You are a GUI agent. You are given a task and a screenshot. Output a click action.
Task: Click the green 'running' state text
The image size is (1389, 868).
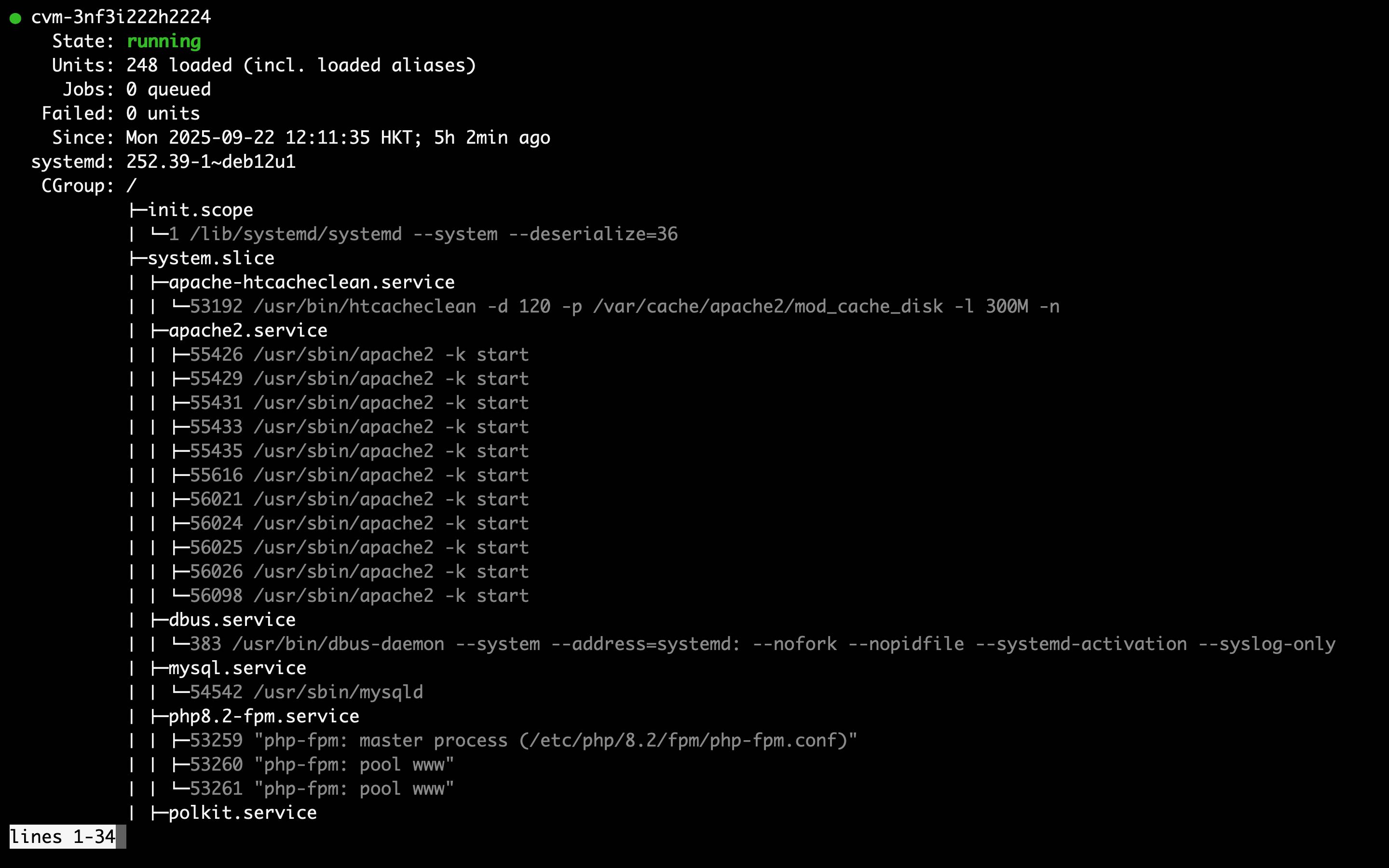coord(163,41)
